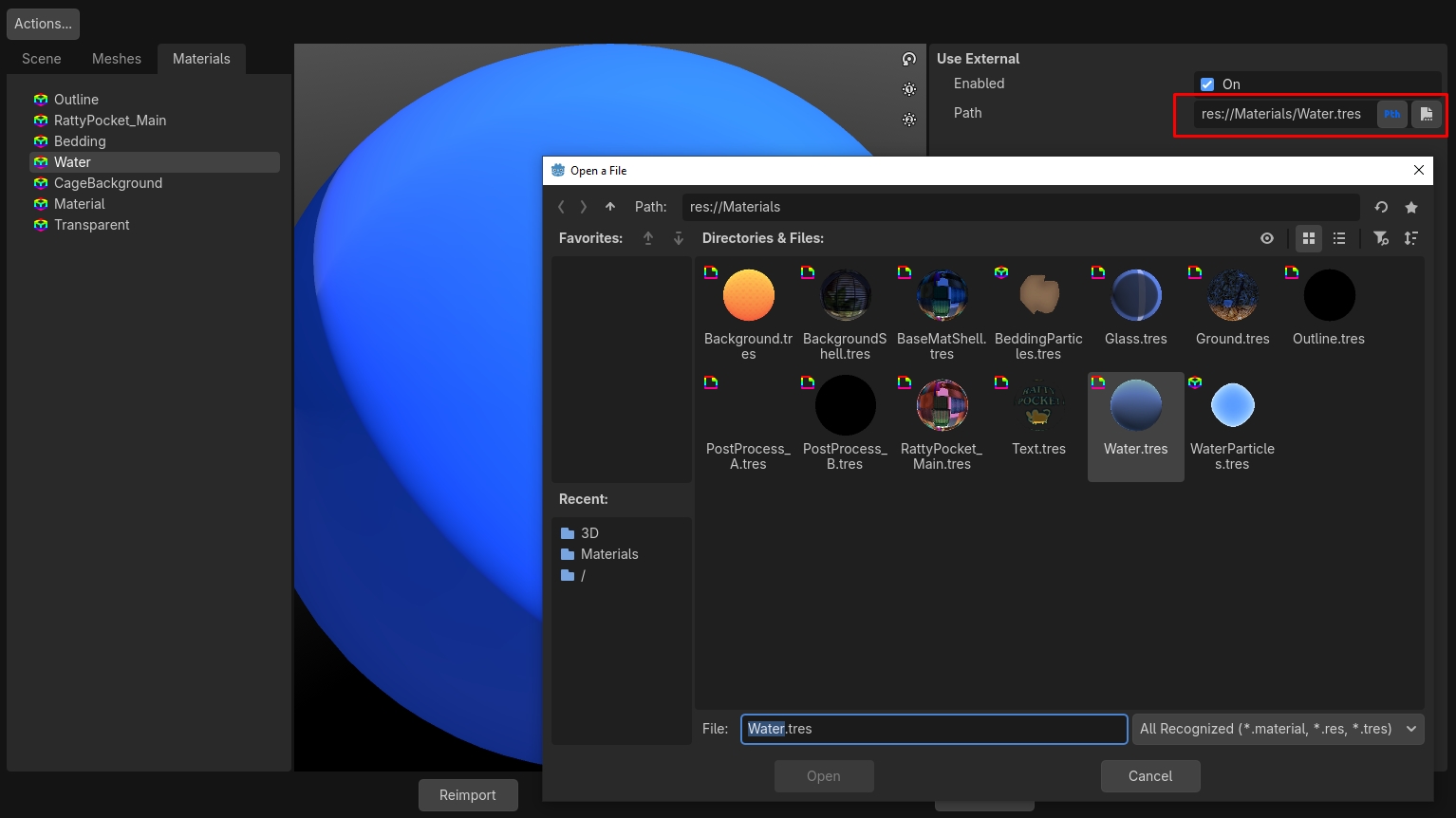
Task: Refresh the file list in the dialog
Action: point(1381,207)
